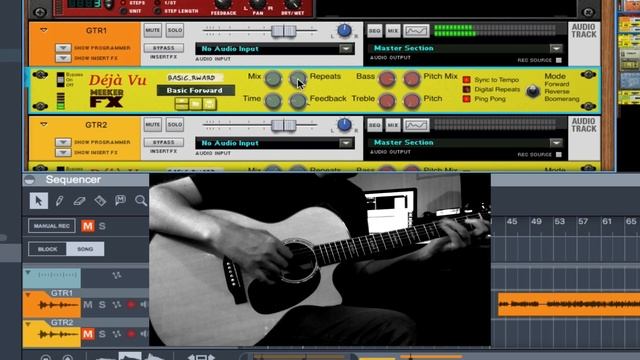Click MIX button on GTR2 rack device
The width and height of the screenshot is (640, 360).
(393, 125)
